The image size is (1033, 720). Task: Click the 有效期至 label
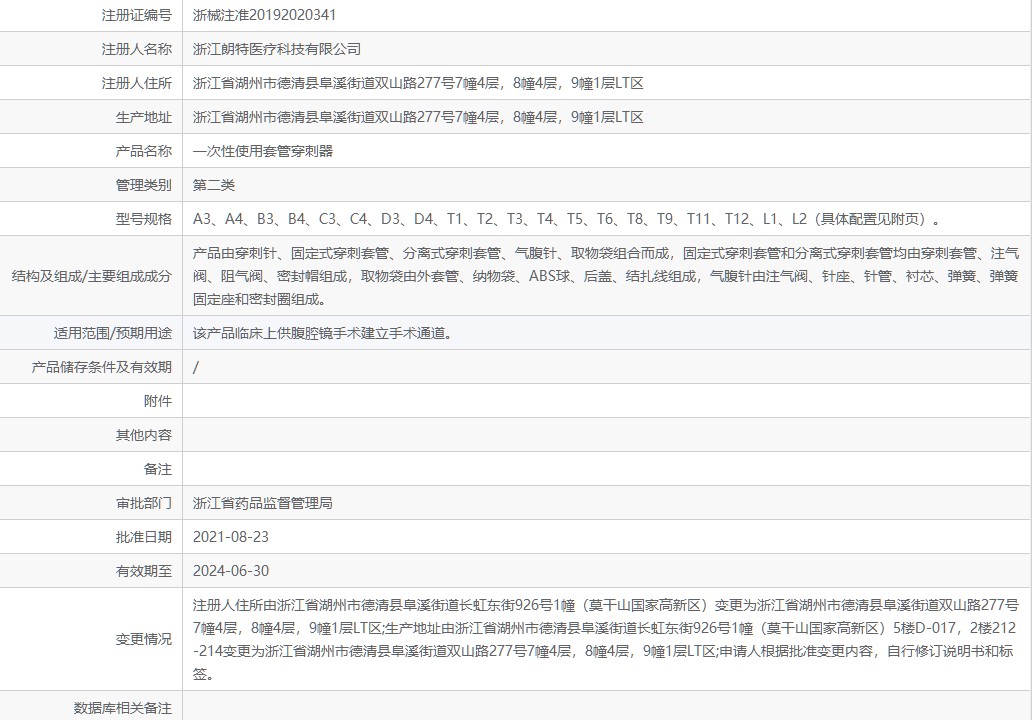click(144, 571)
